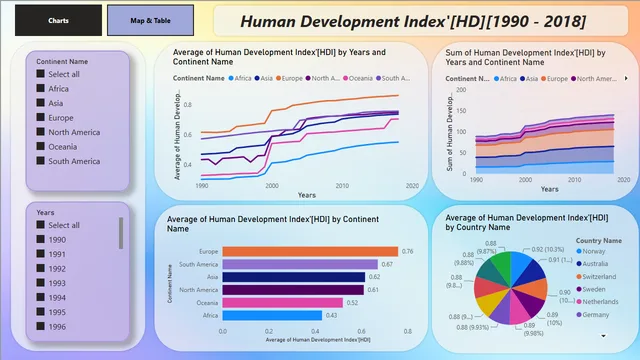Click Africa legend dot in area chart
Viewport: 640px width, 360px height.
496,79
